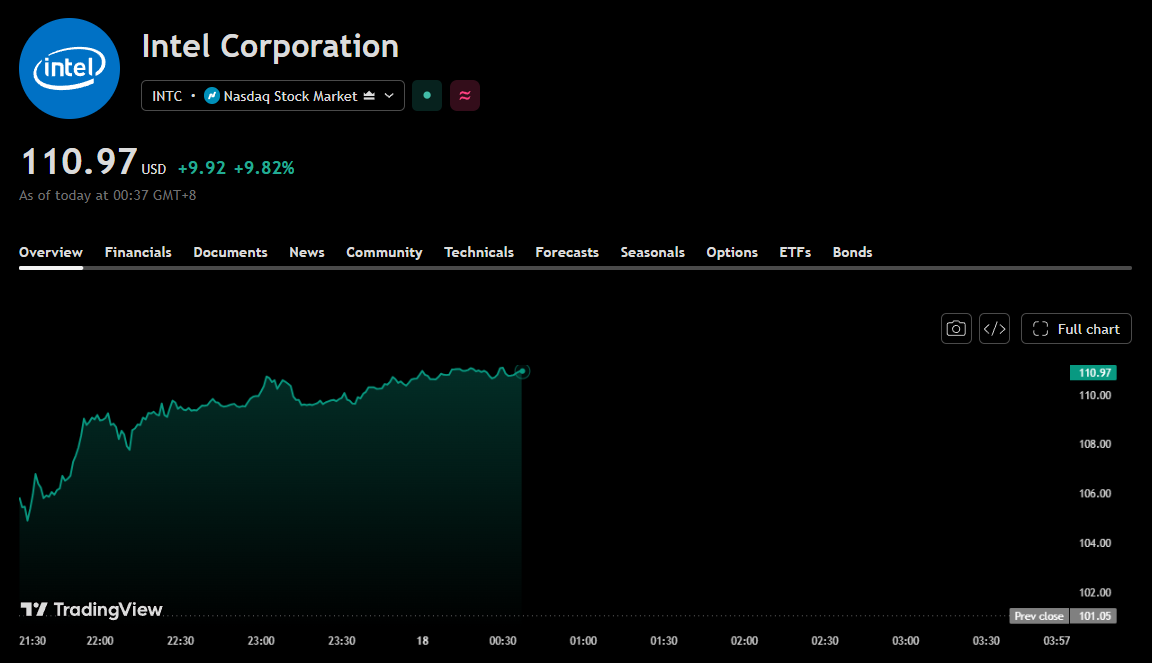Click the Prev close label
1152x663 pixels.
1039,616
